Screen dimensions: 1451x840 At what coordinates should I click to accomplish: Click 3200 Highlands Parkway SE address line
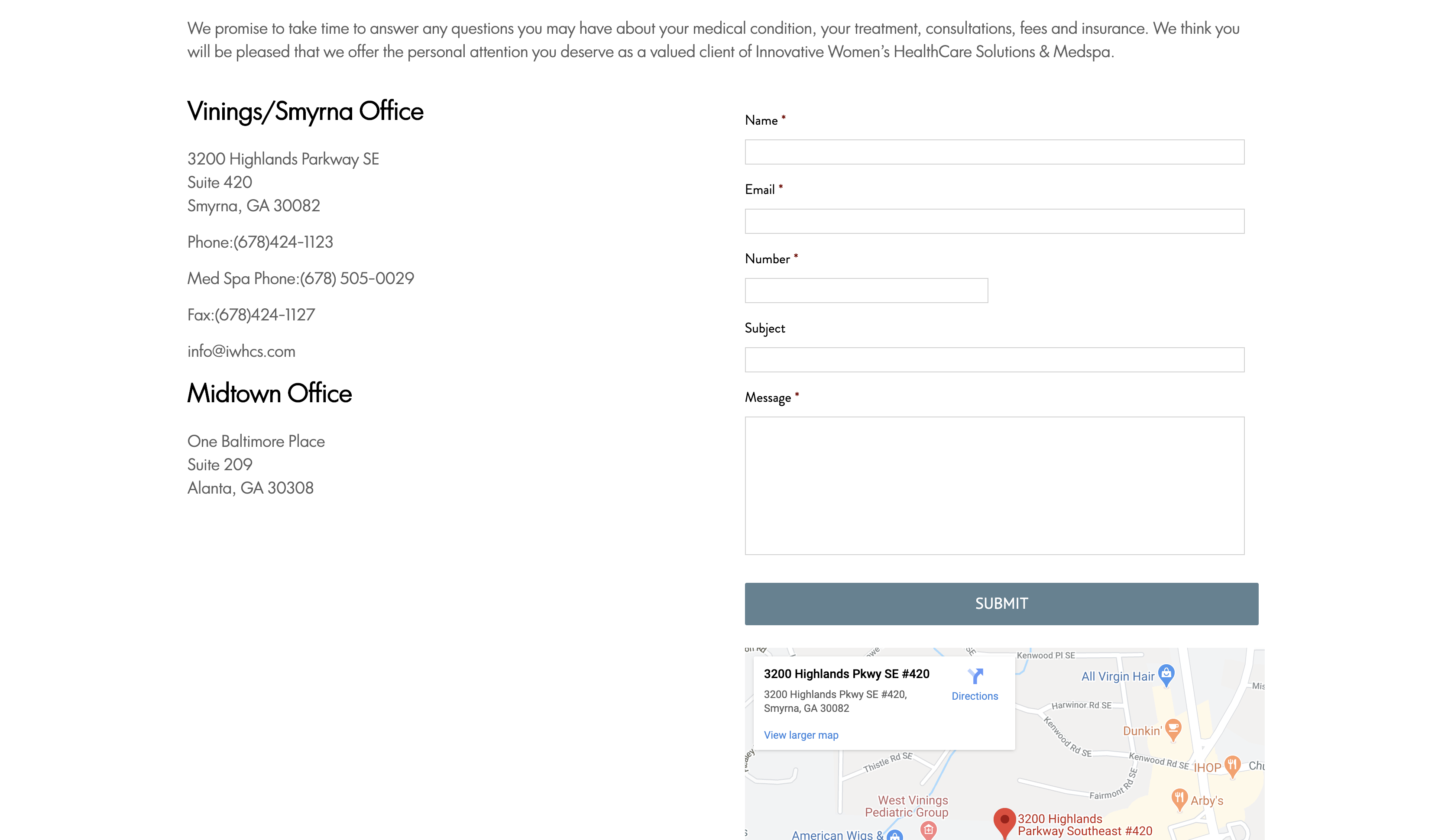coord(283,159)
